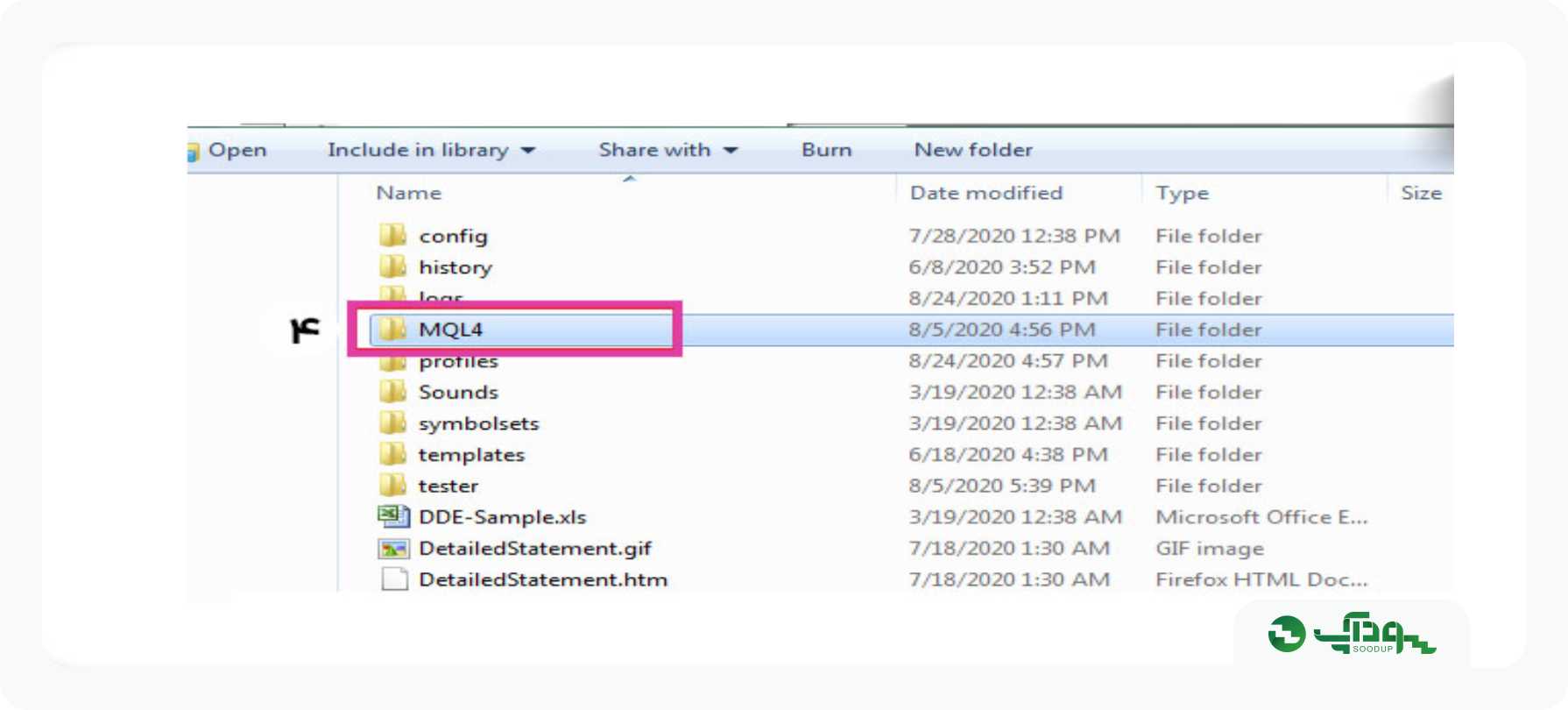Expand the Include in library dropdown
1568x710 pixels.
[431, 150]
